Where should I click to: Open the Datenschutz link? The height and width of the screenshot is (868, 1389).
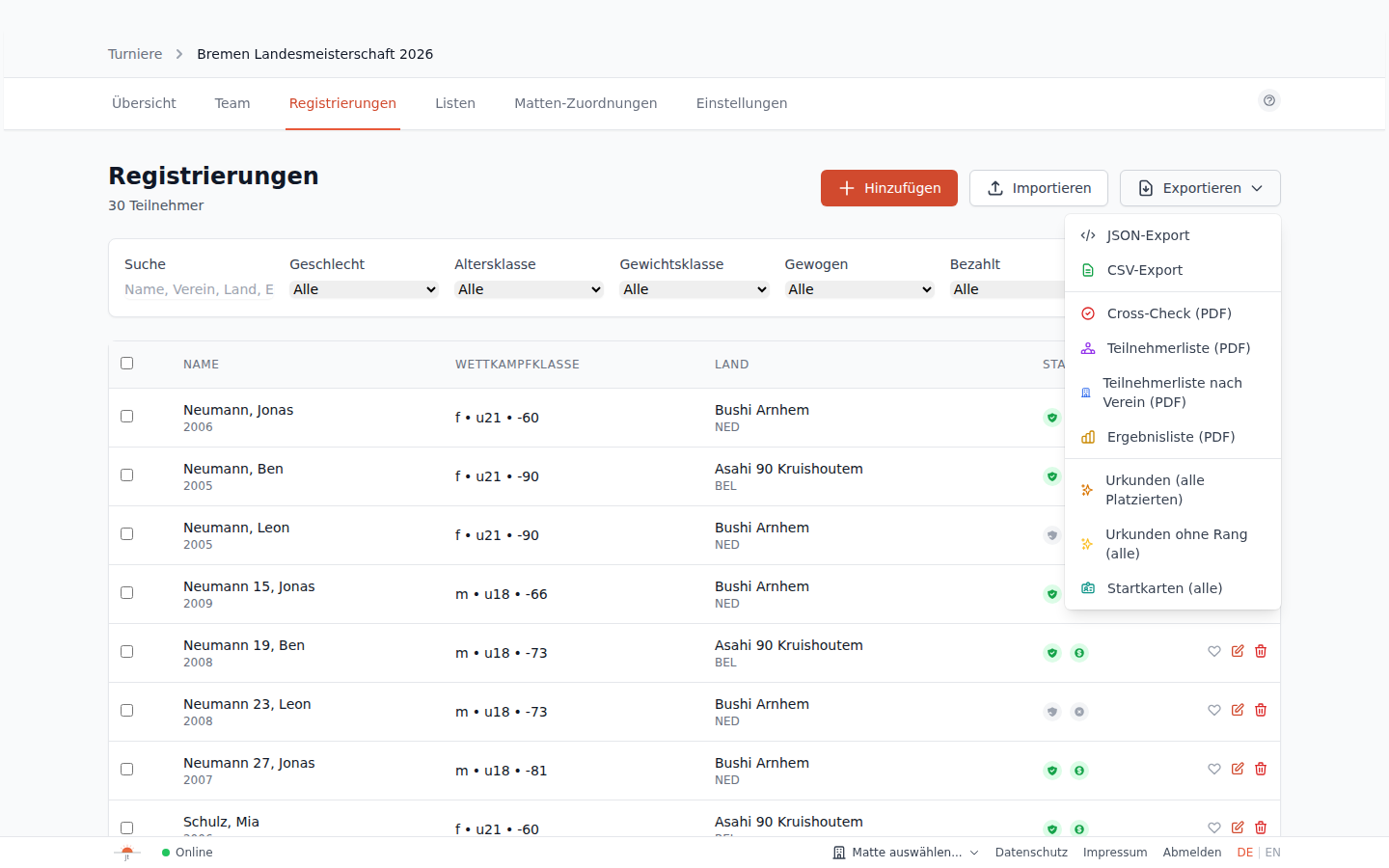click(x=1031, y=853)
